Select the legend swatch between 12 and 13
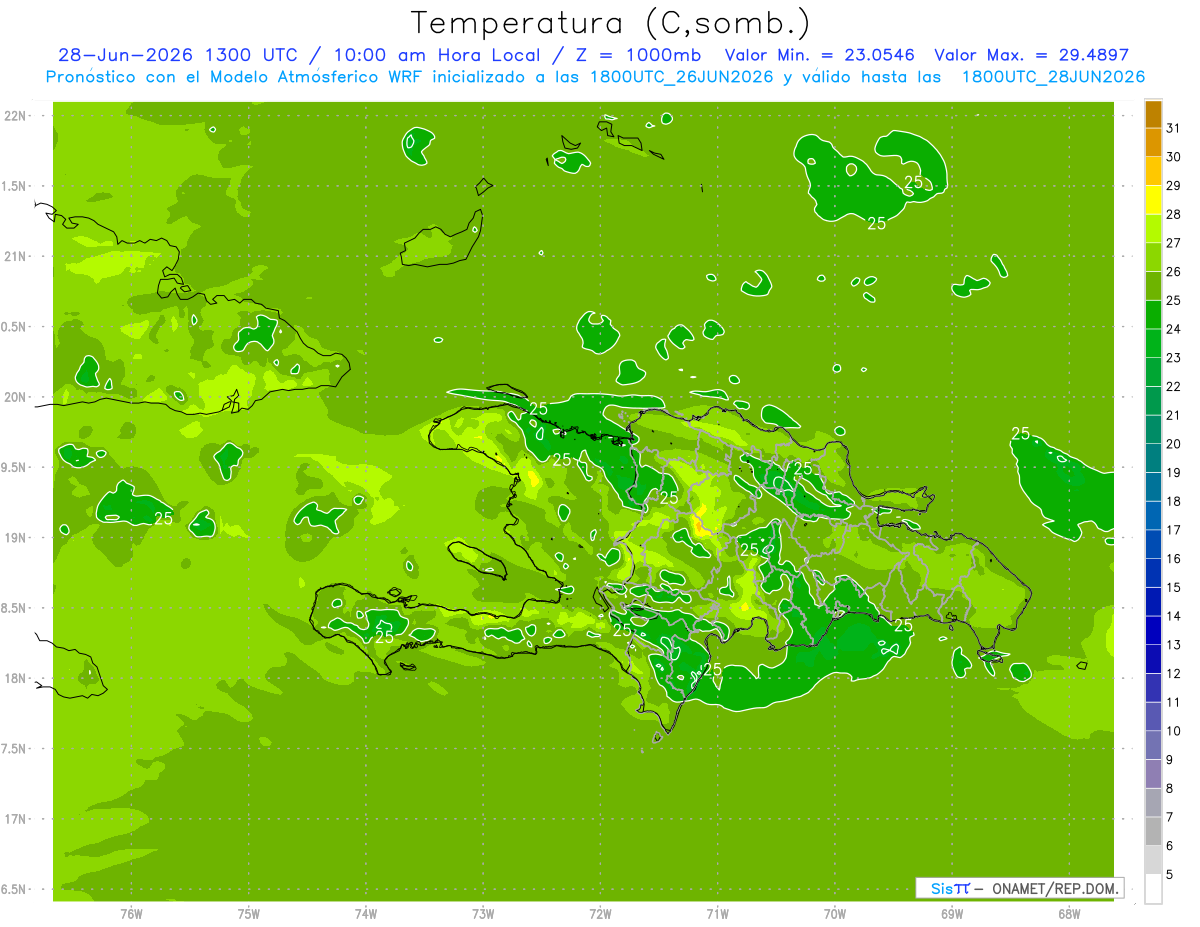The image size is (1200, 927). coord(1153,659)
